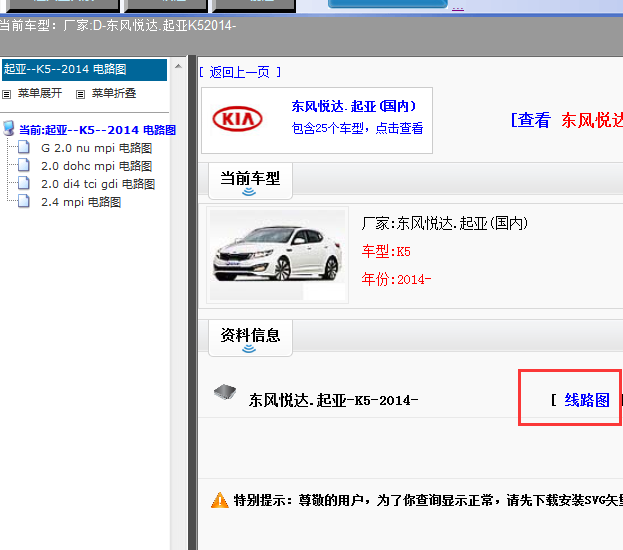Click the orange warning triangle icon
The height and width of the screenshot is (550, 623).
pos(220,500)
